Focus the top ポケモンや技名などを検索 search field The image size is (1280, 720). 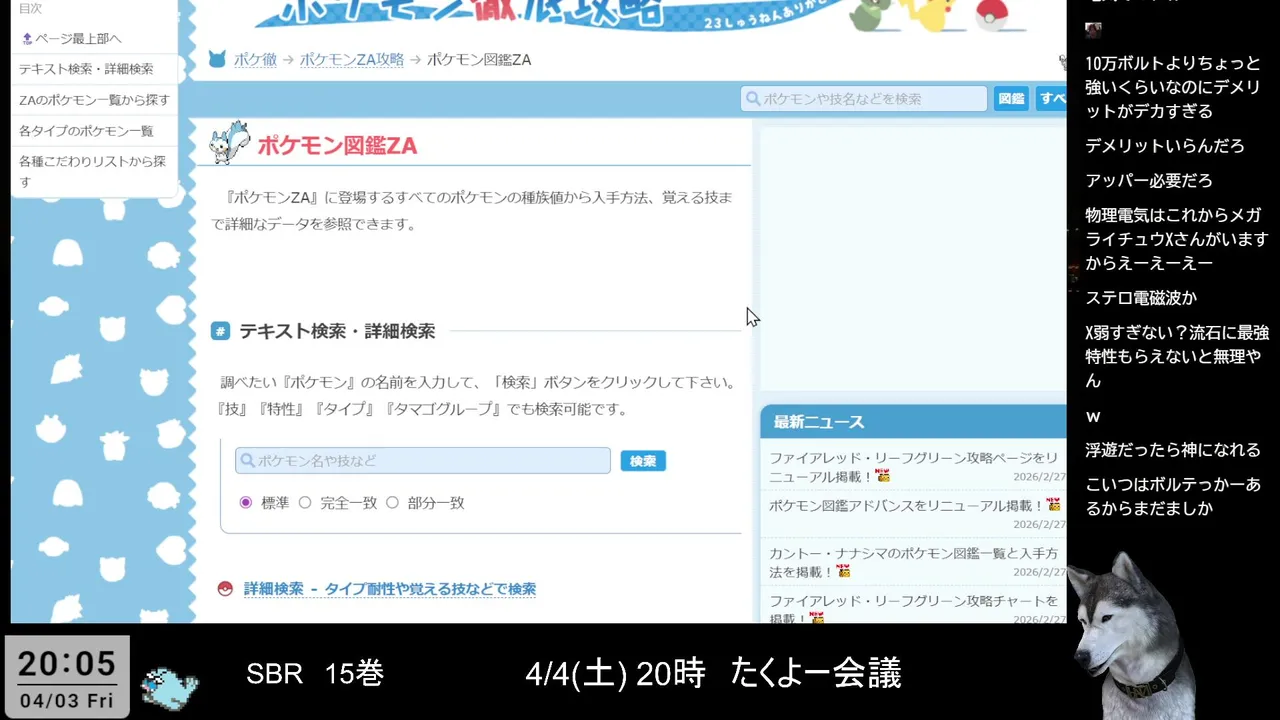(x=864, y=99)
